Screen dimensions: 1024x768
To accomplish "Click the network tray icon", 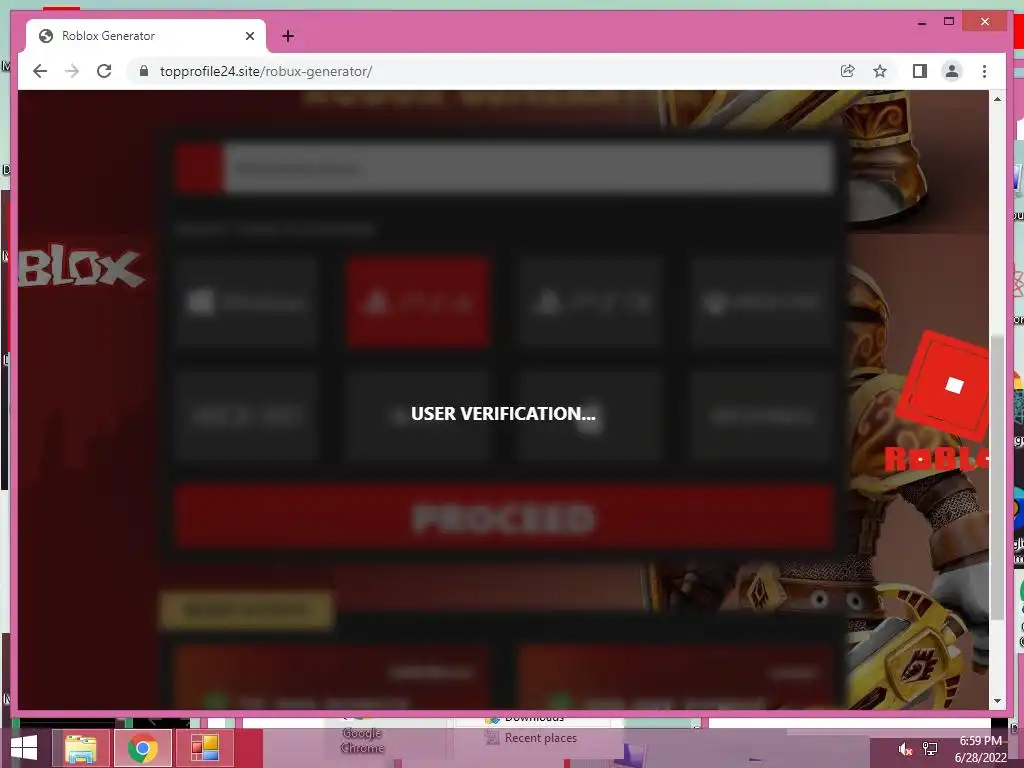I will (x=930, y=749).
